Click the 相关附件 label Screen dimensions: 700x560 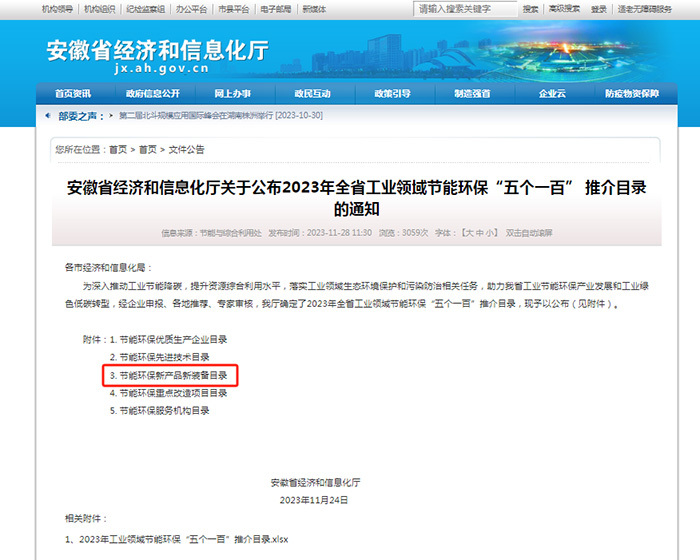[86, 518]
